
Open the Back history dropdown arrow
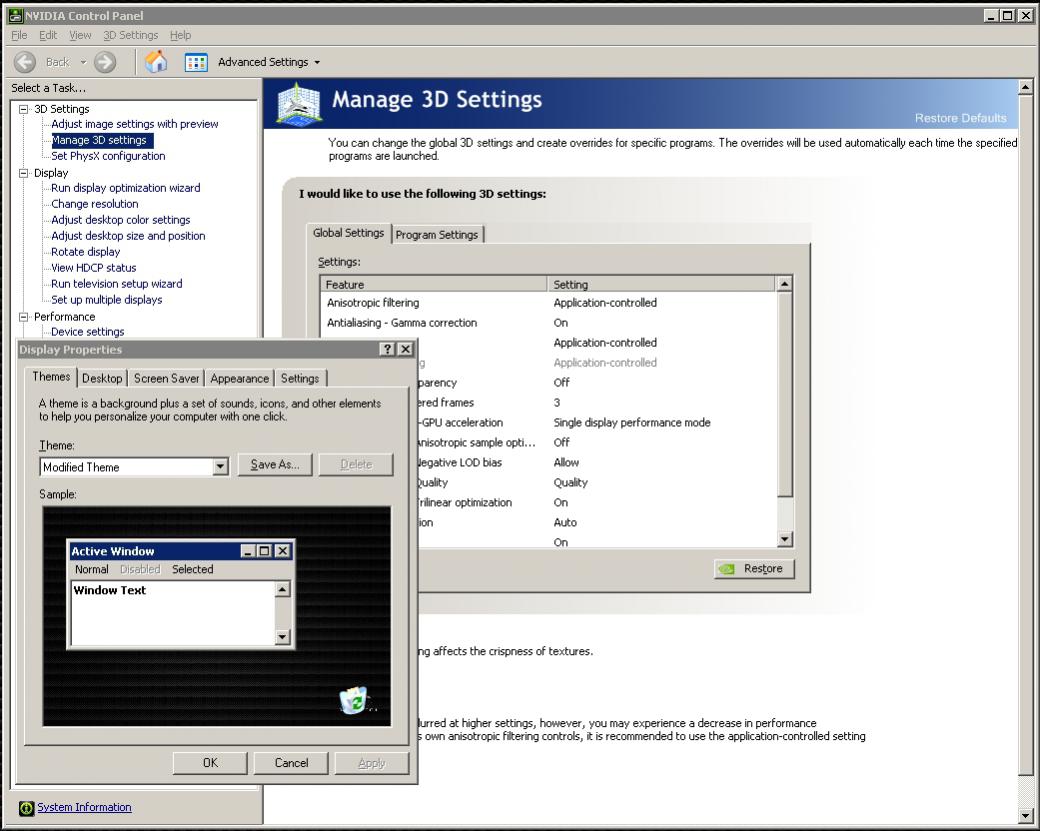tap(83, 62)
